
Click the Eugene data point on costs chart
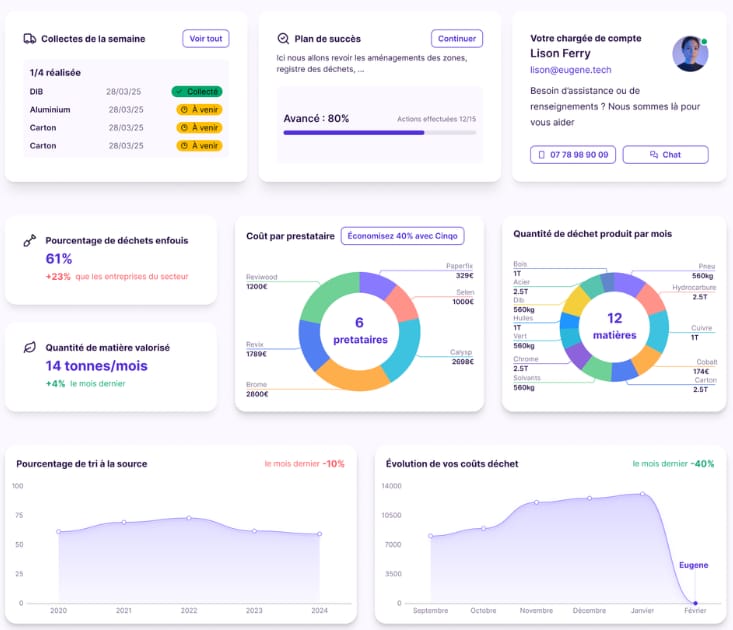point(695,602)
